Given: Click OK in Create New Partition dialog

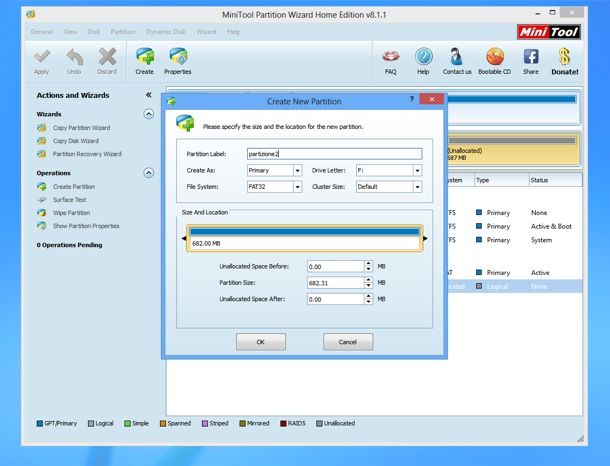Looking at the screenshot, I should (x=261, y=342).
